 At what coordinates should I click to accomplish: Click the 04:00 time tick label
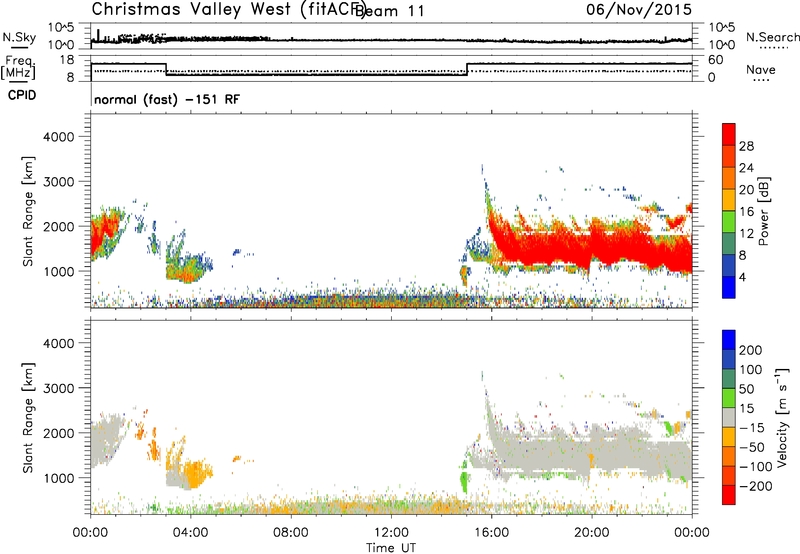tap(190, 533)
